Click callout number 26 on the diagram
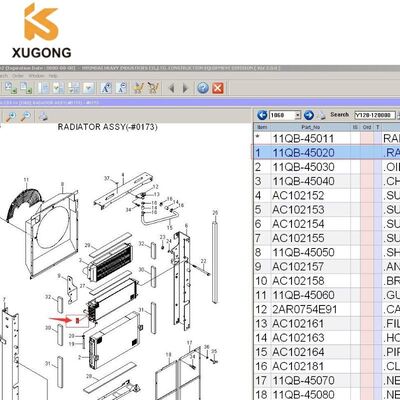The height and width of the screenshot is (400, 400). (x=215, y=213)
